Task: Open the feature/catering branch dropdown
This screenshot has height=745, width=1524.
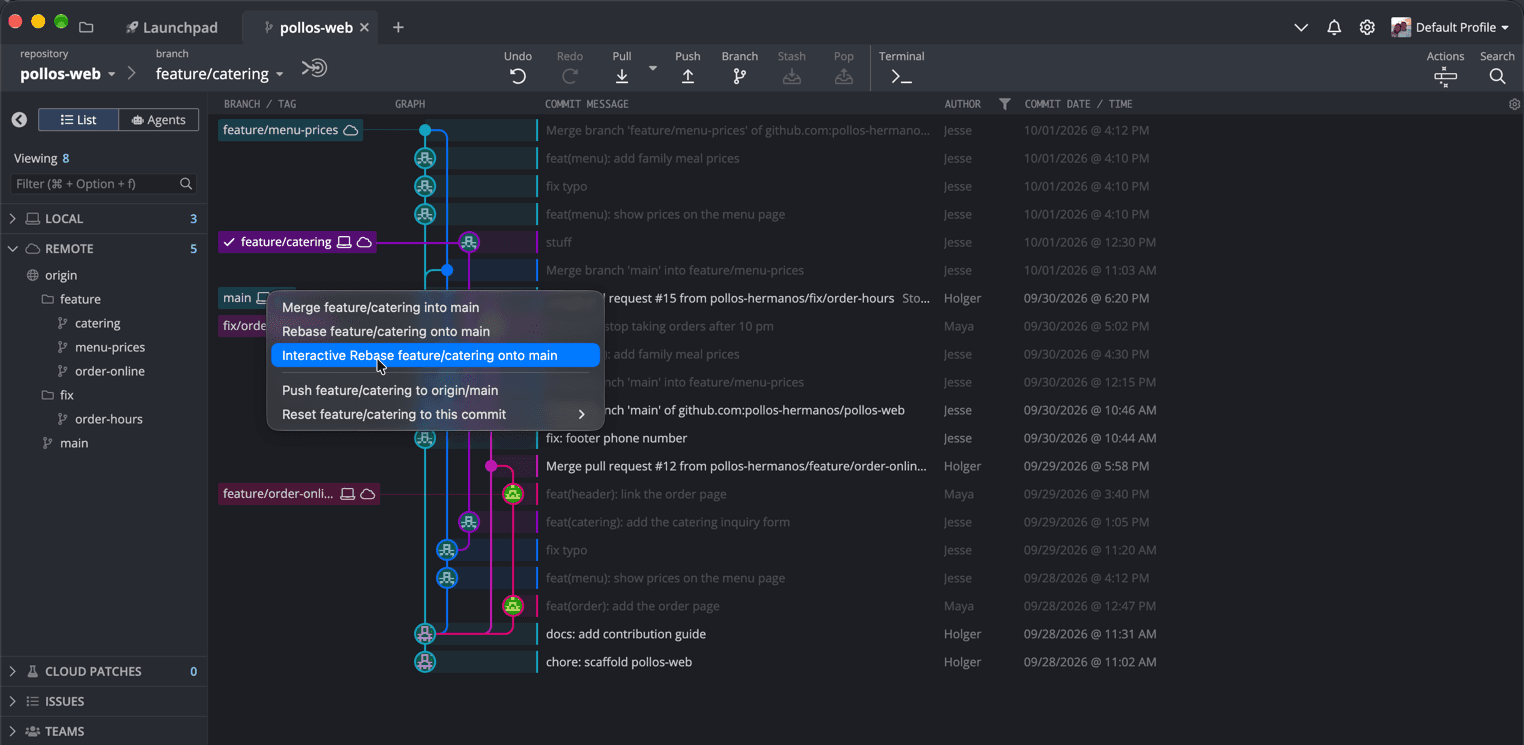Action: click(x=219, y=74)
